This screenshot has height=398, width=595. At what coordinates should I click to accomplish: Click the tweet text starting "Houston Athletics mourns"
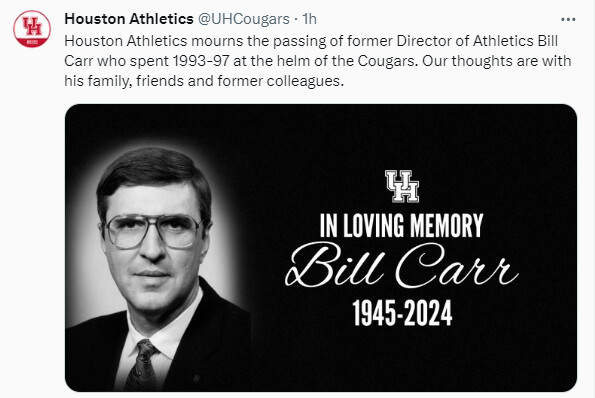(x=318, y=61)
